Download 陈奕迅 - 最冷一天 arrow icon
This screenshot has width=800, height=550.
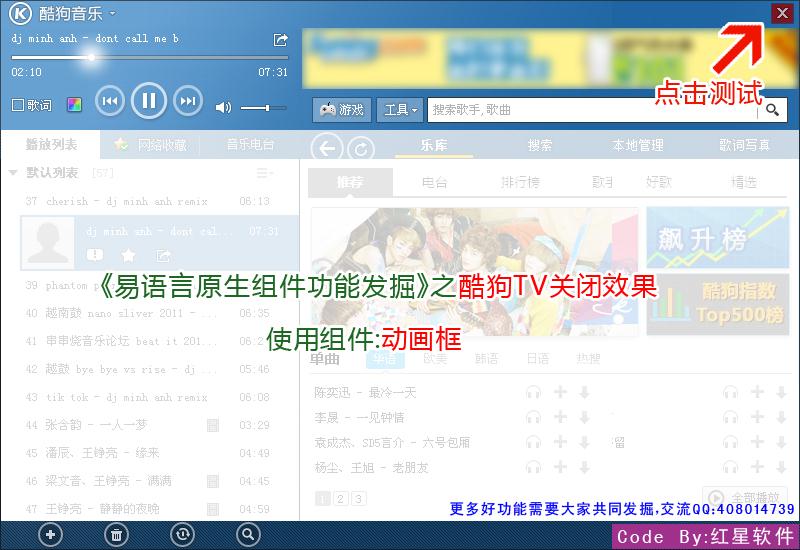pos(584,392)
